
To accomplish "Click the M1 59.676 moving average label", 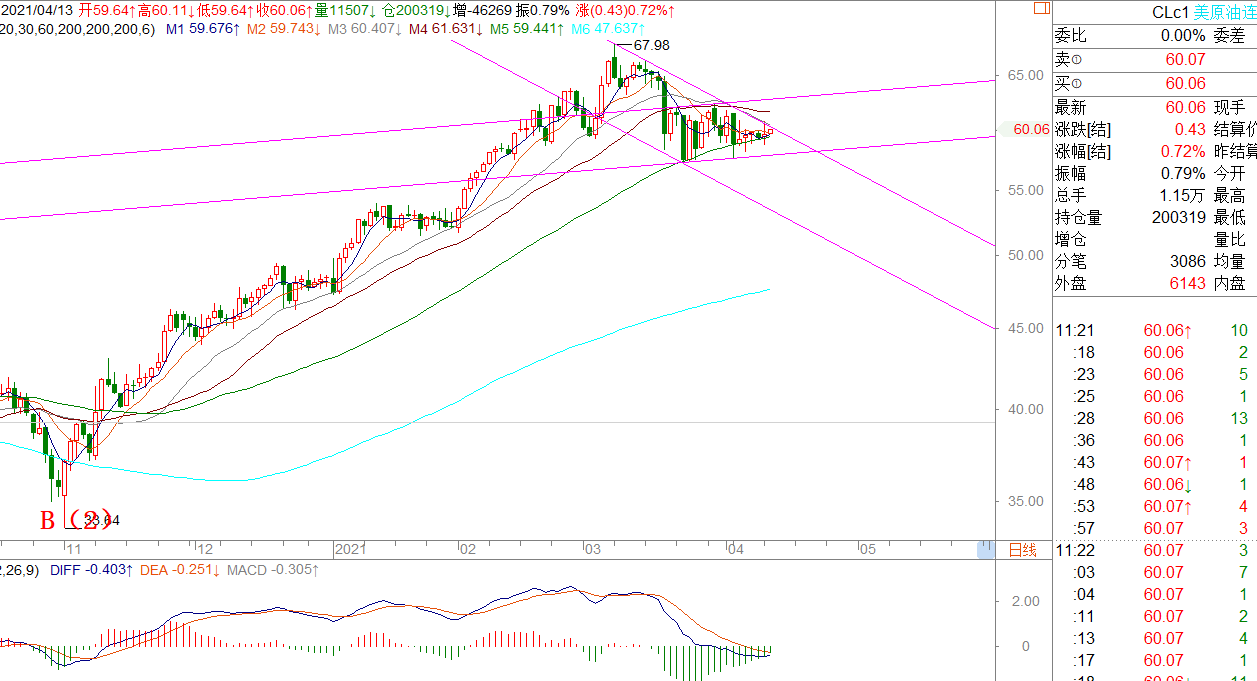I will point(202,30).
